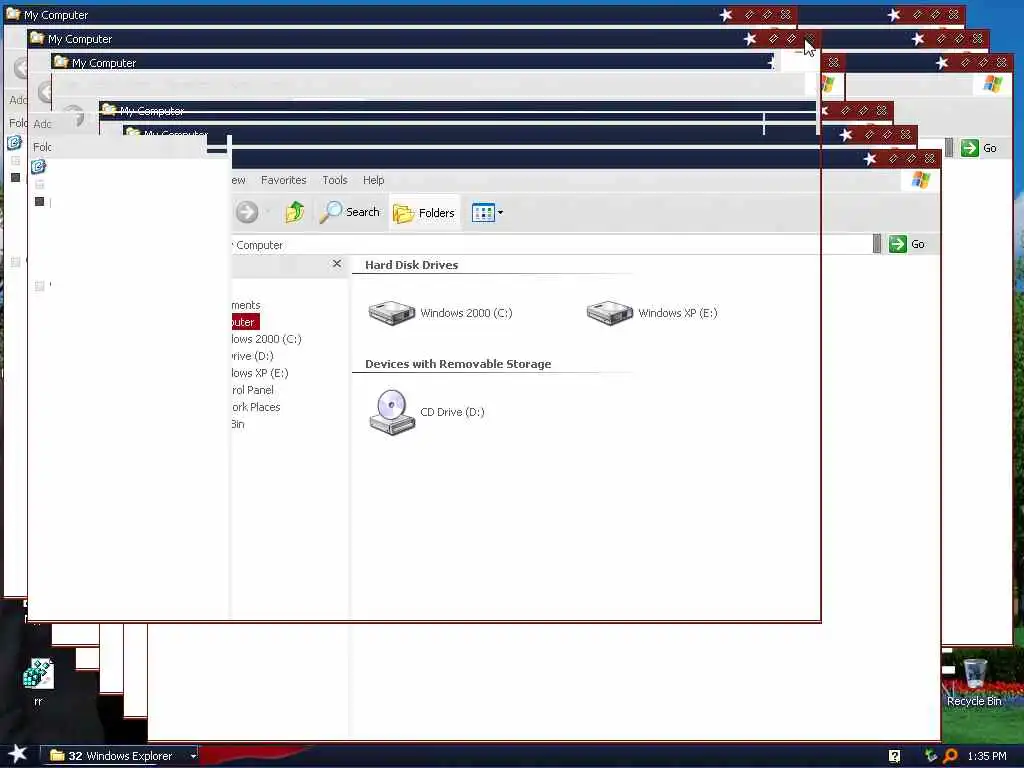Click the address bar showing Computer
This screenshot has height=768, width=1024.
551,244
